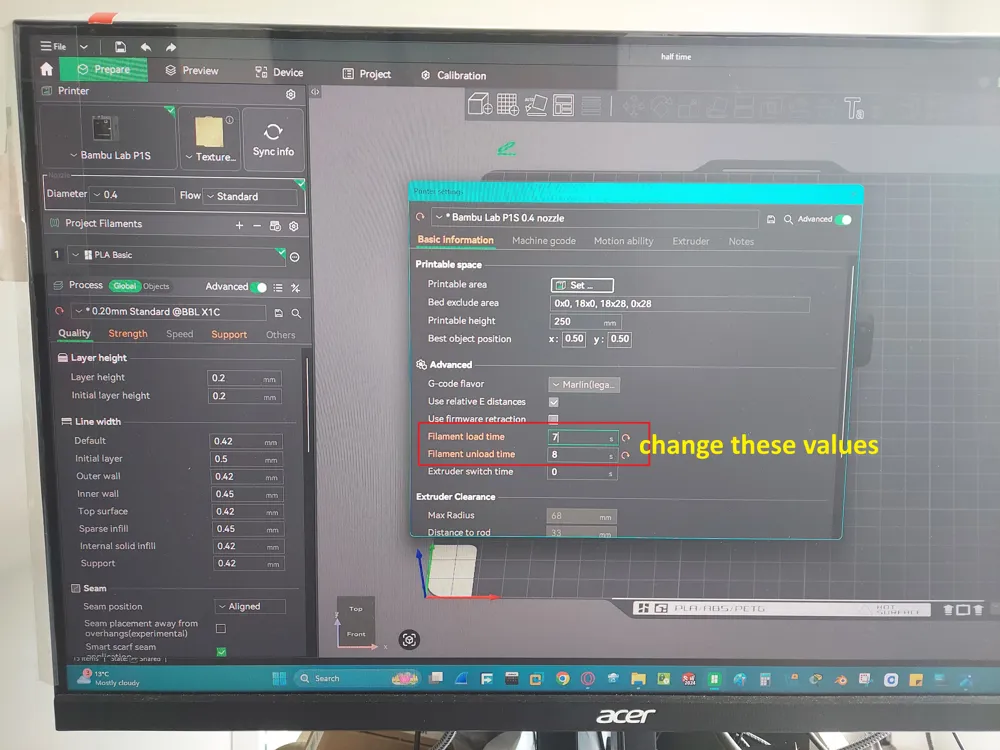This screenshot has height=750, width=1000.
Task: Open the G-code flavor dropdown
Action: [x=584, y=385]
